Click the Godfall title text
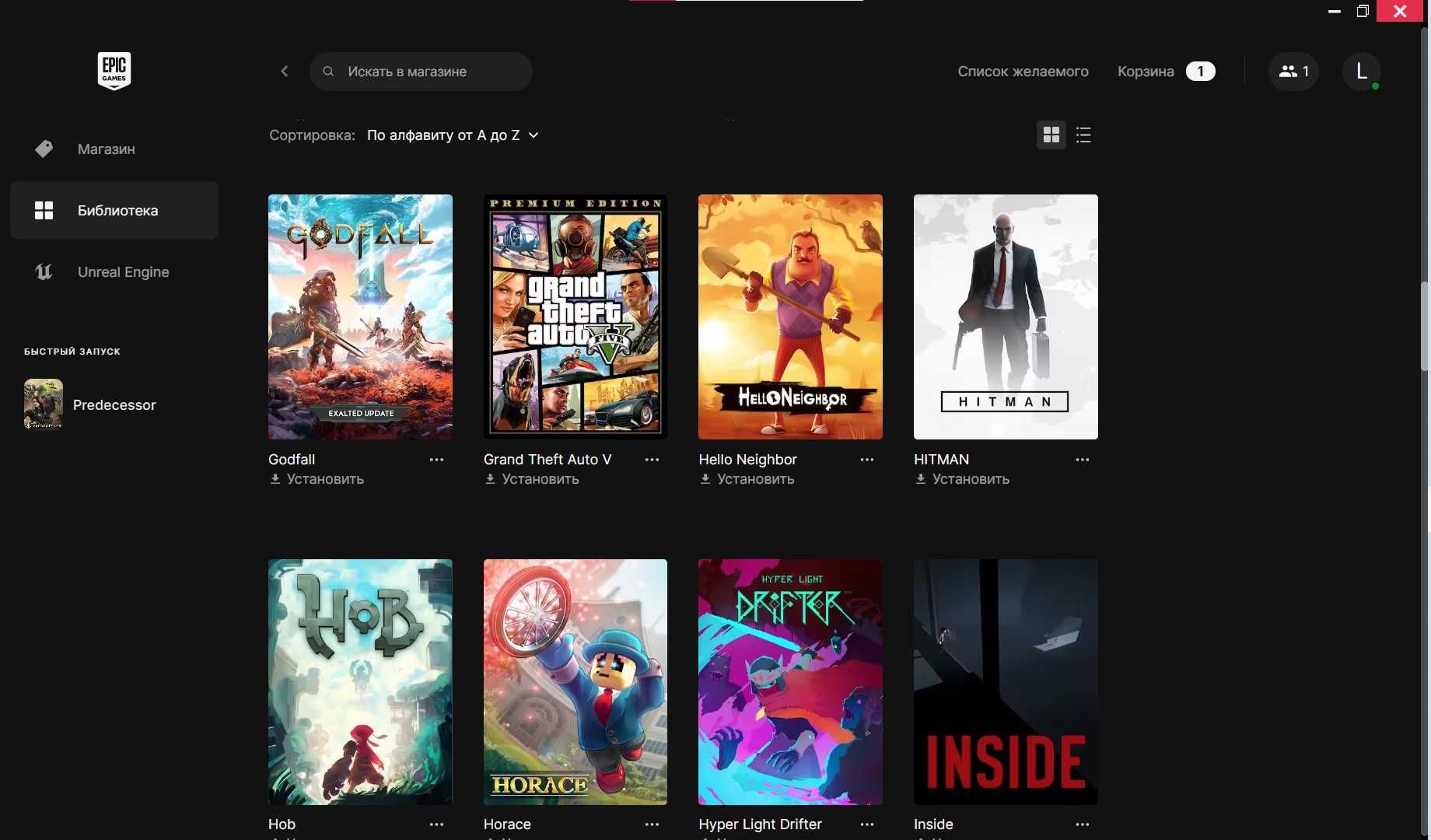 tap(292, 460)
